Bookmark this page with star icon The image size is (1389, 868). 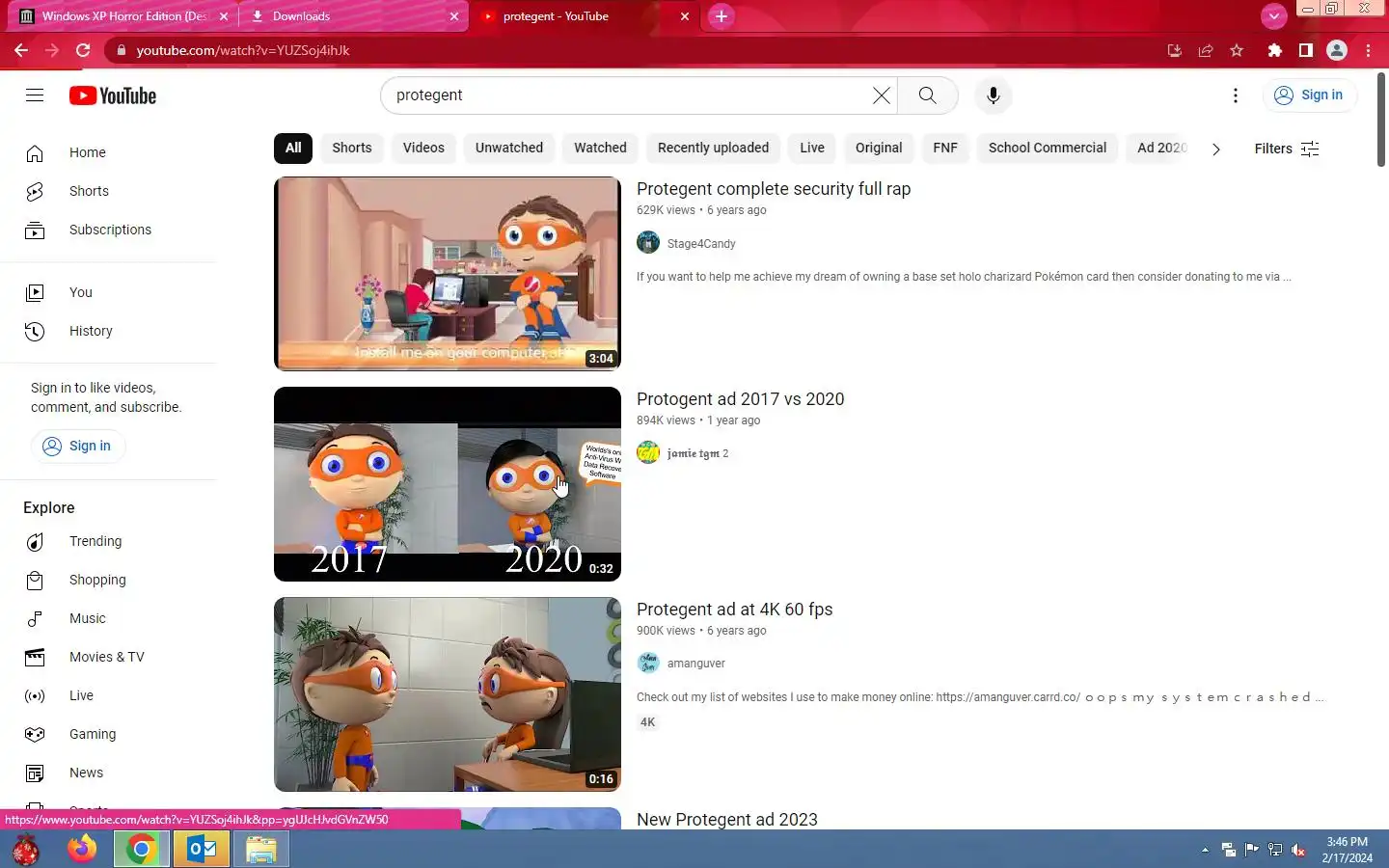click(1237, 50)
